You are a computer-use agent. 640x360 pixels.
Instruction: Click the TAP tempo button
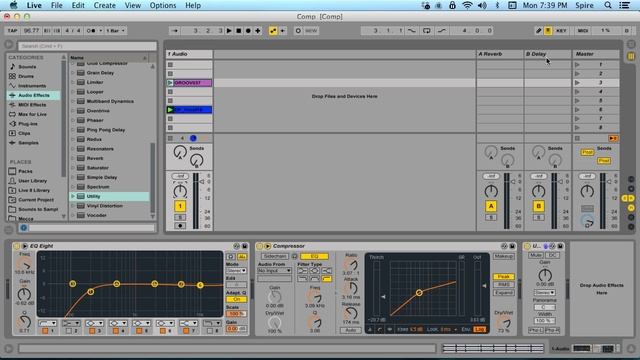click(x=12, y=31)
